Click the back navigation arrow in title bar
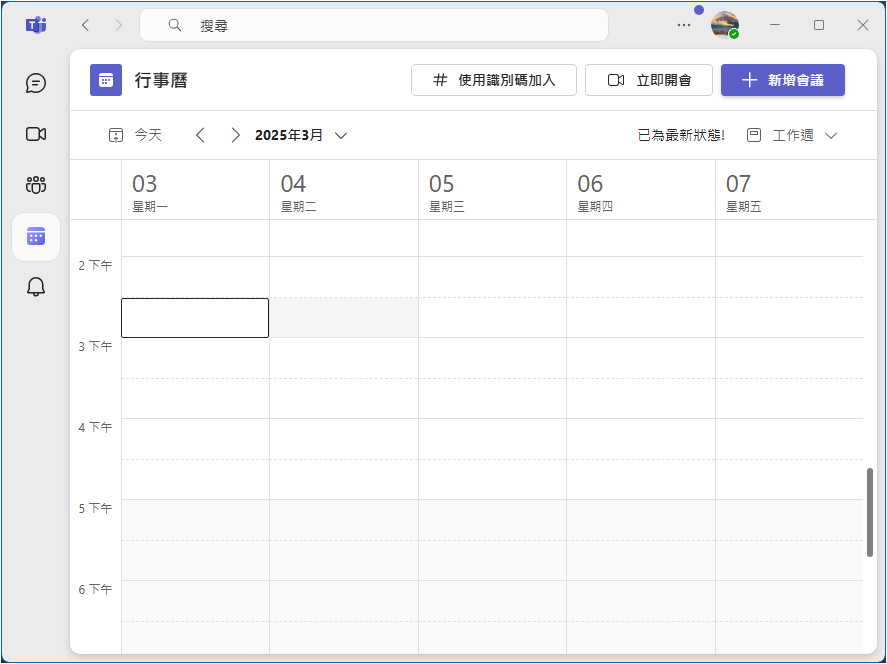The width and height of the screenshot is (887, 664). coord(85,25)
